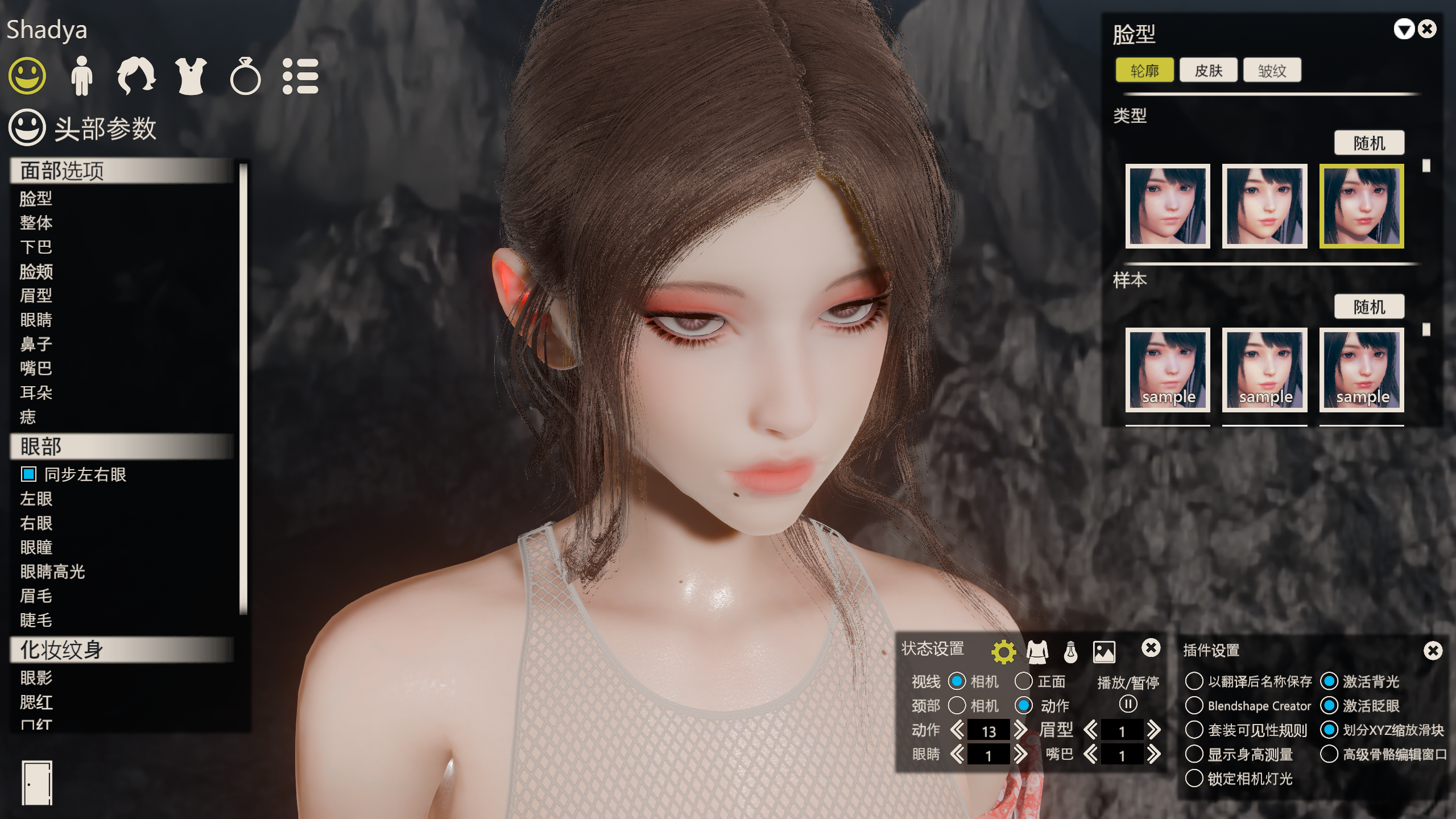Select the second sample face thumbnail

1264,370
